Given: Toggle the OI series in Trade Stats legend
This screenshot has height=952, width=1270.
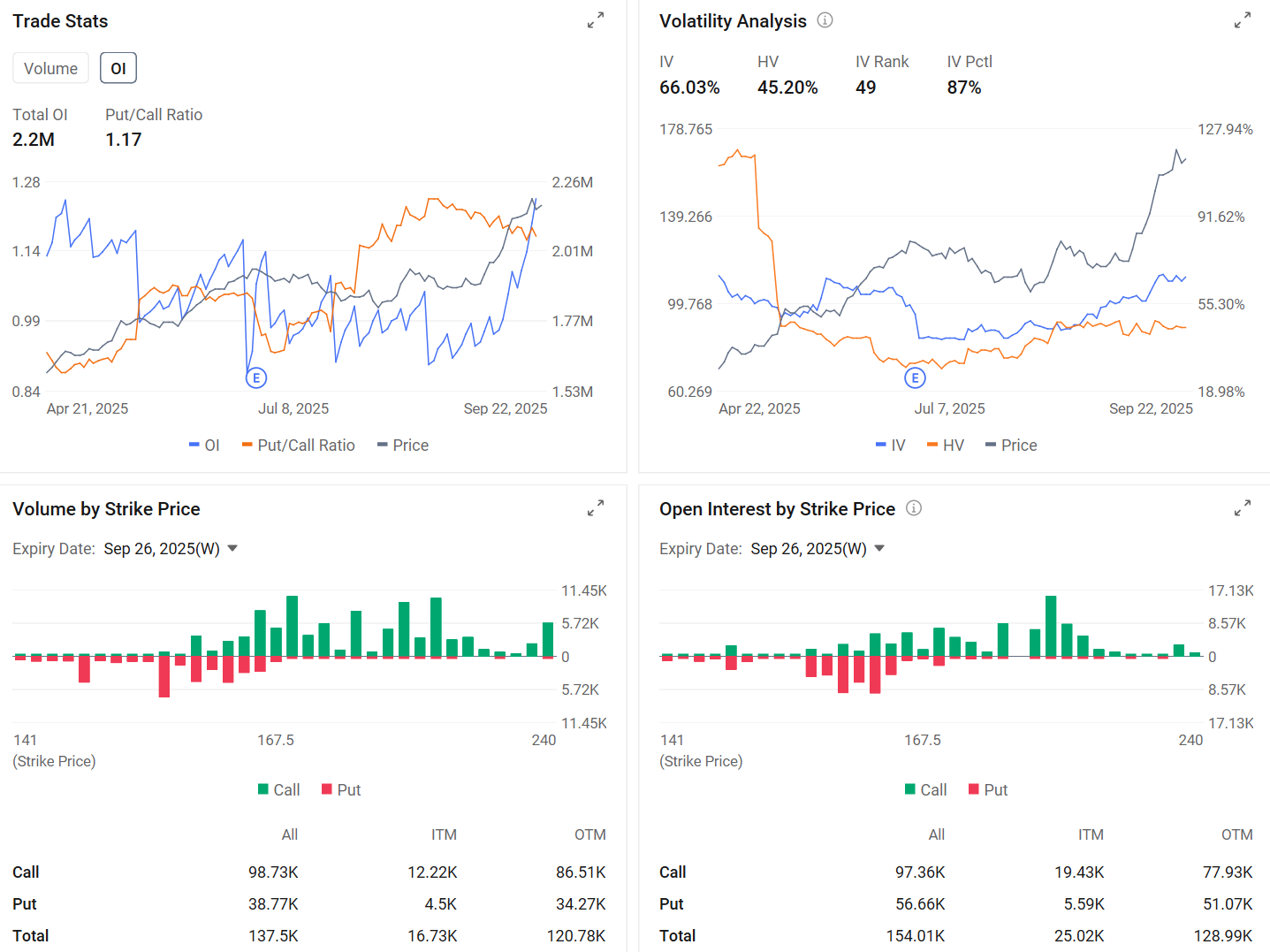Looking at the screenshot, I should pyautogui.click(x=204, y=445).
